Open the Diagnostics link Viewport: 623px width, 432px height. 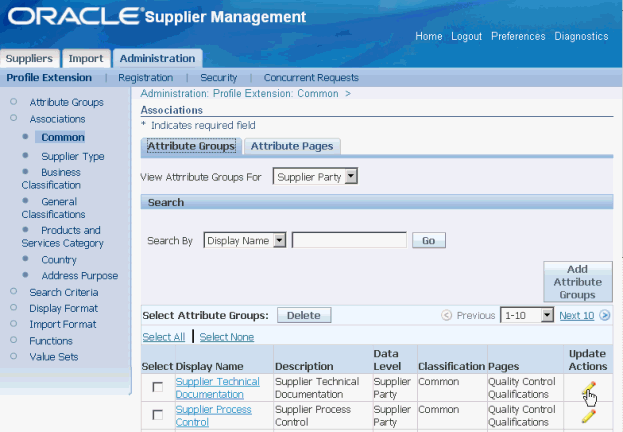pyautogui.click(x=581, y=36)
